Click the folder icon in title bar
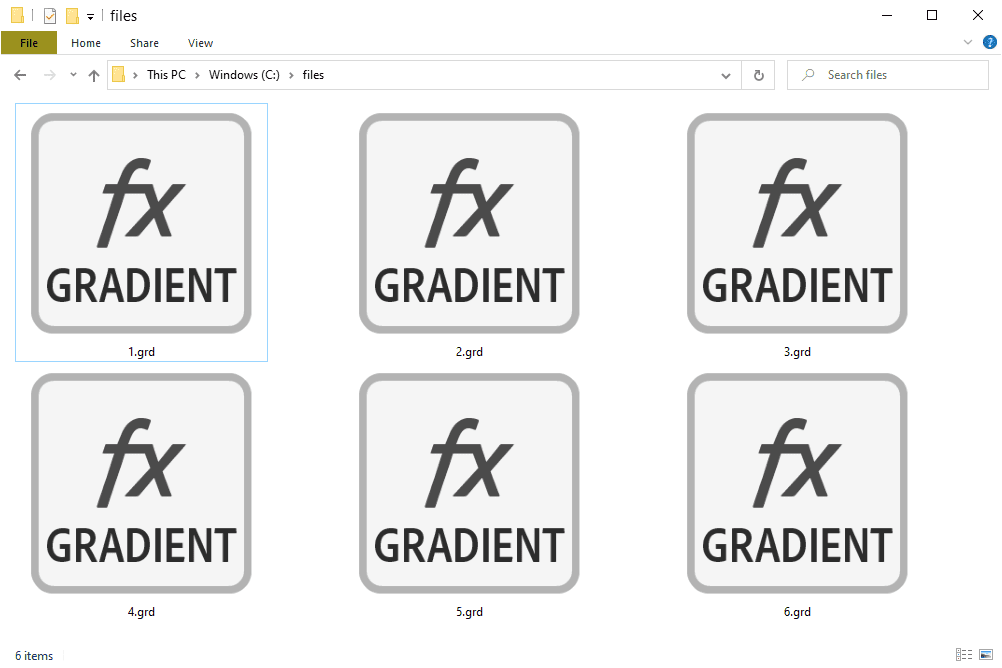 (x=17, y=15)
